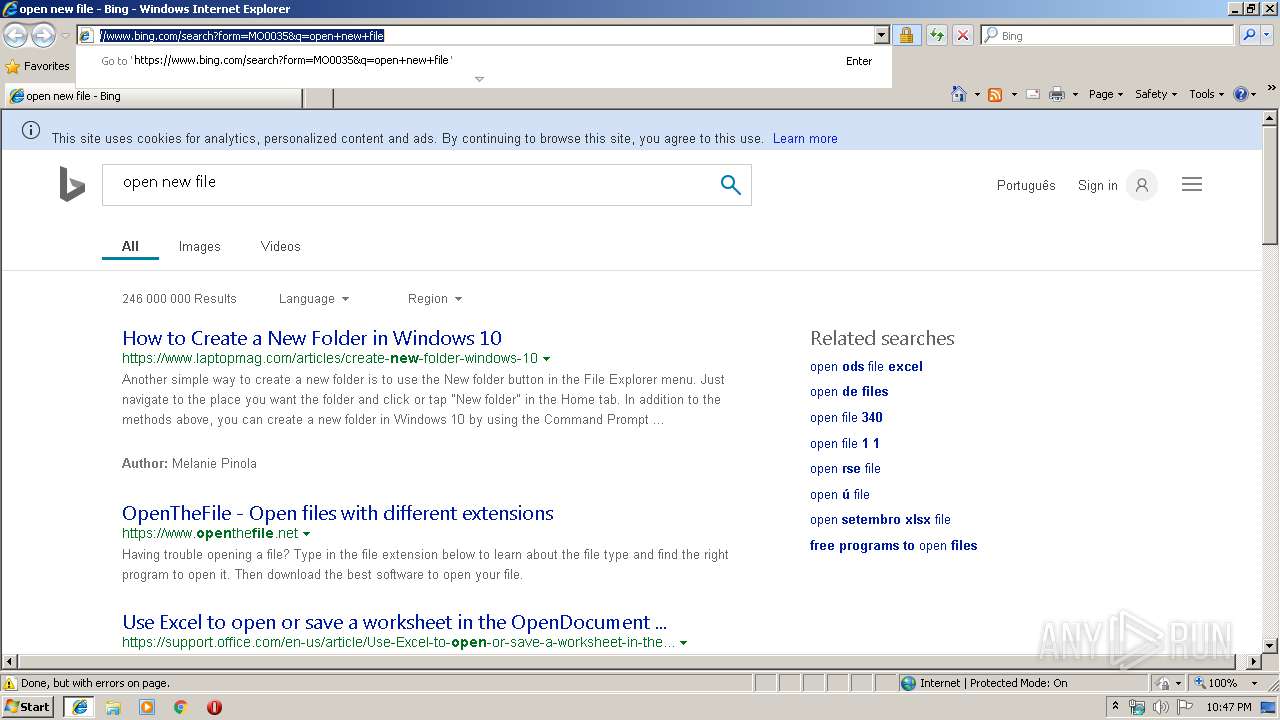Open the hamburger menu icon

[1192, 184]
